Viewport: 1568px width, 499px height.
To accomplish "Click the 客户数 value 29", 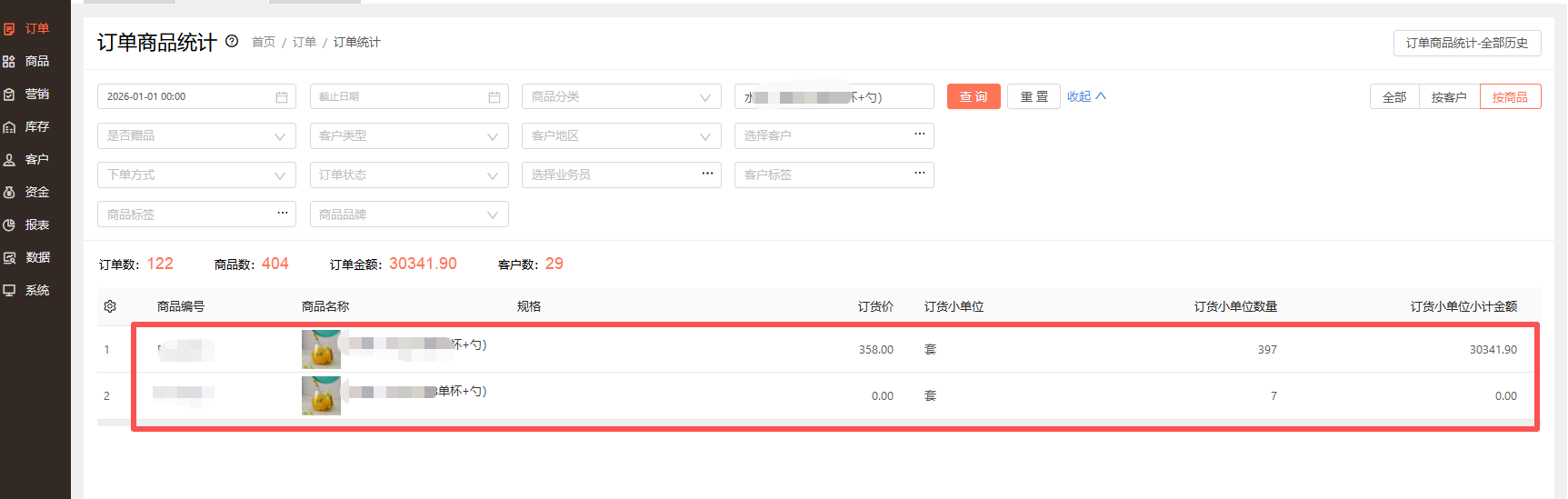I will [554, 264].
